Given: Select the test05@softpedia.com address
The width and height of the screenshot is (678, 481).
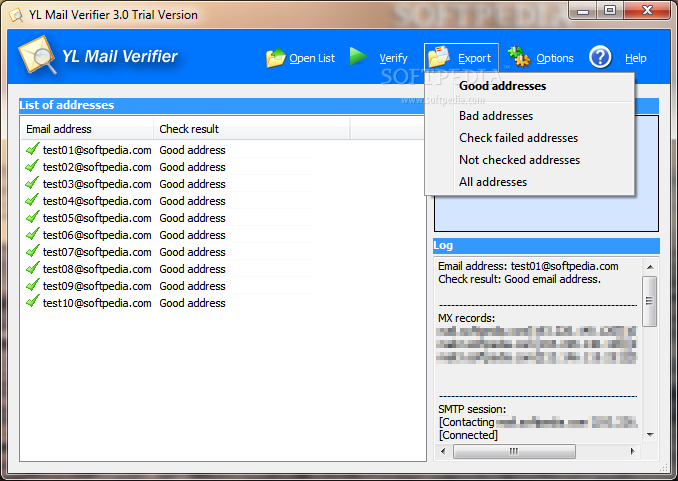Looking at the screenshot, I should point(97,218).
